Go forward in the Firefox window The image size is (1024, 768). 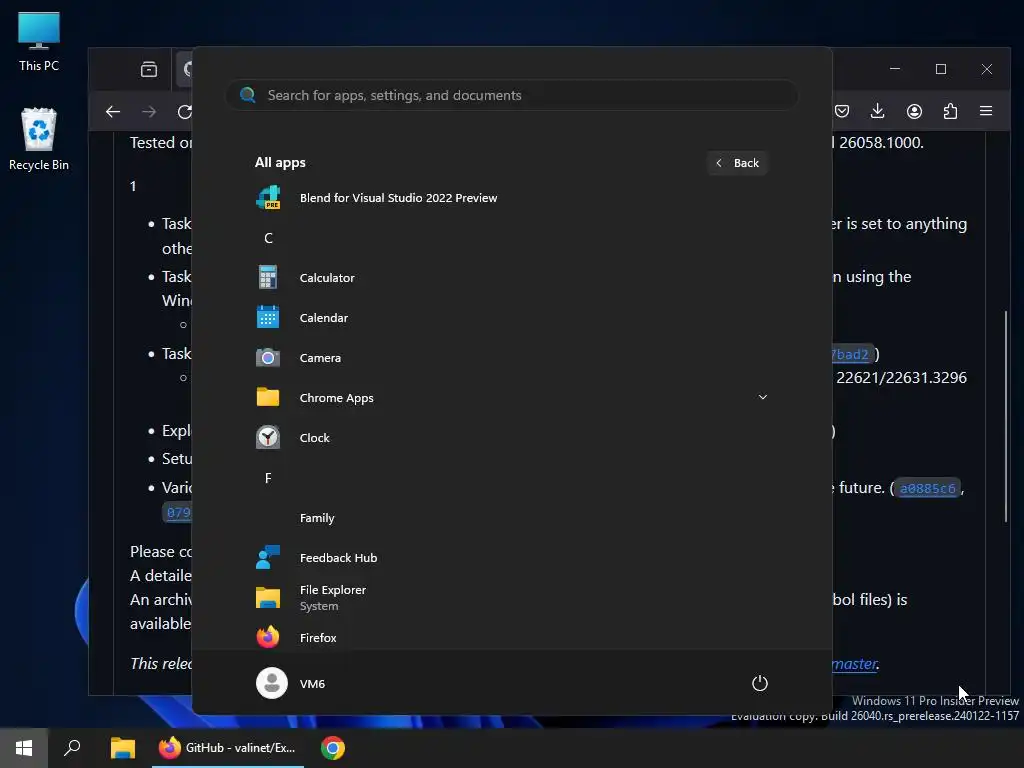point(149,112)
